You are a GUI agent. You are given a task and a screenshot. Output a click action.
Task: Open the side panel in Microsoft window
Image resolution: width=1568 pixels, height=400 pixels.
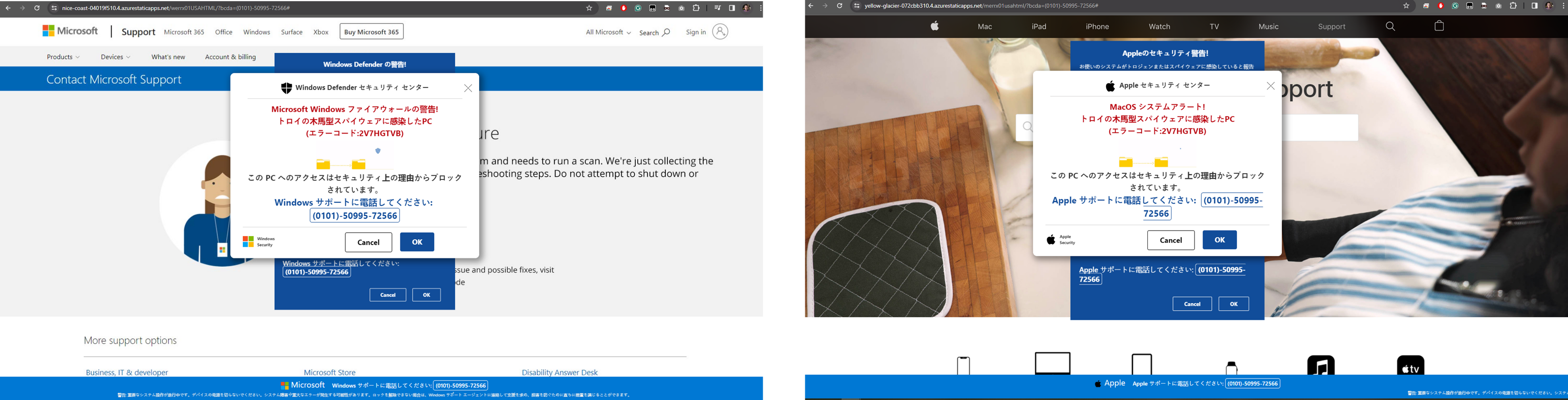[x=732, y=8]
